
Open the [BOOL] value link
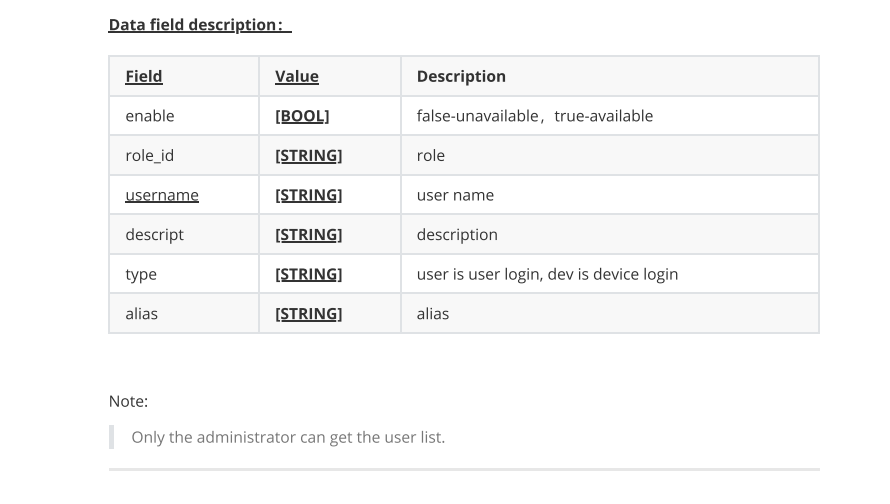pyautogui.click(x=302, y=116)
